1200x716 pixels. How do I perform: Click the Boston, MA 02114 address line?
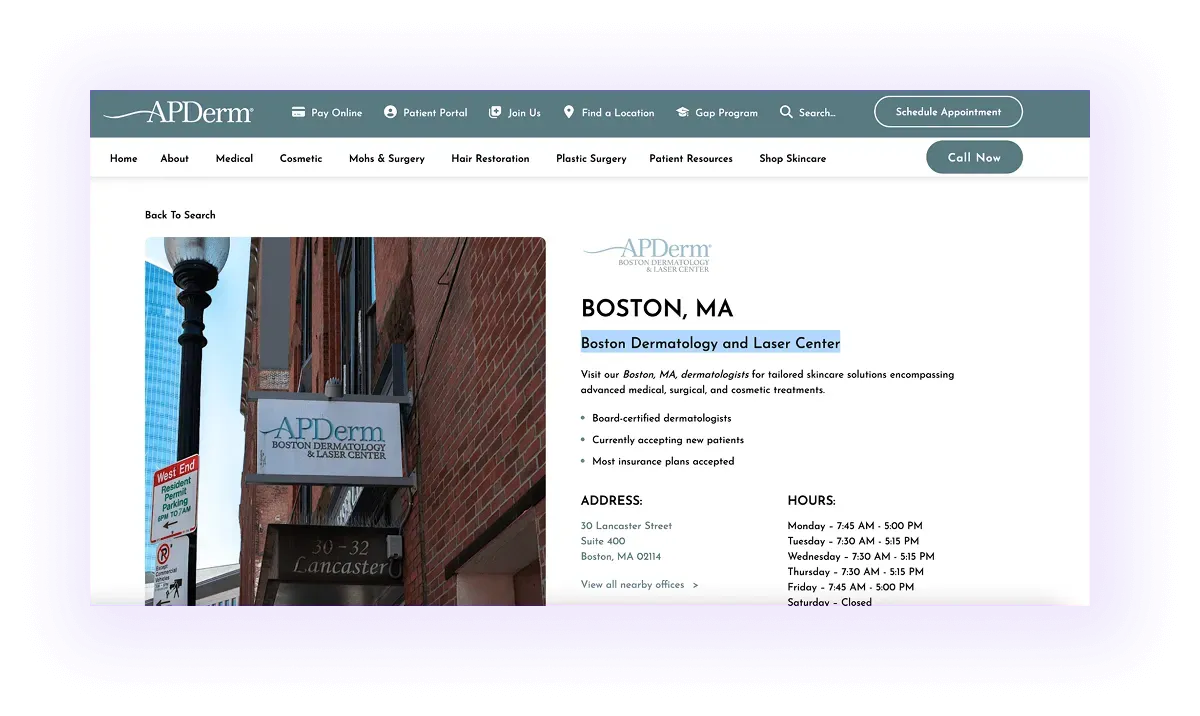point(621,557)
